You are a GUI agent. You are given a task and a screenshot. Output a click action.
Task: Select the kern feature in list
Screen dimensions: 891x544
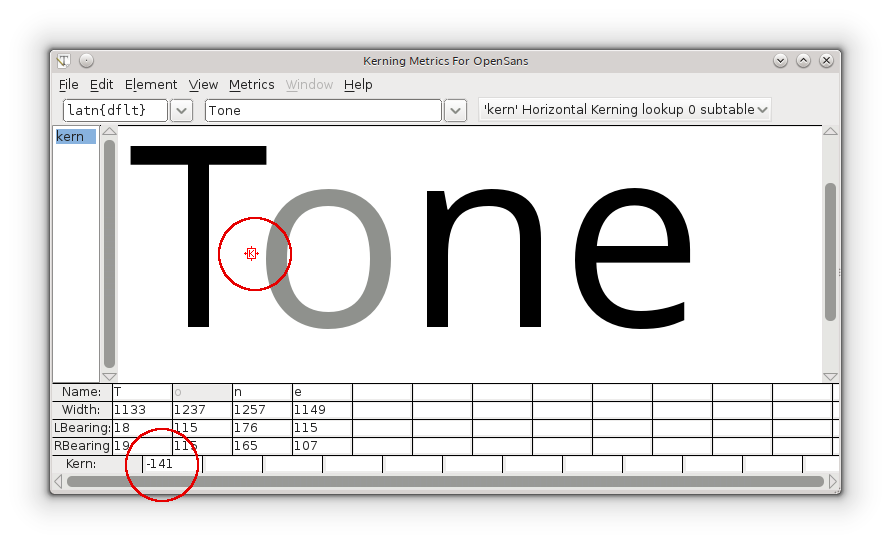[x=71, y=137]
